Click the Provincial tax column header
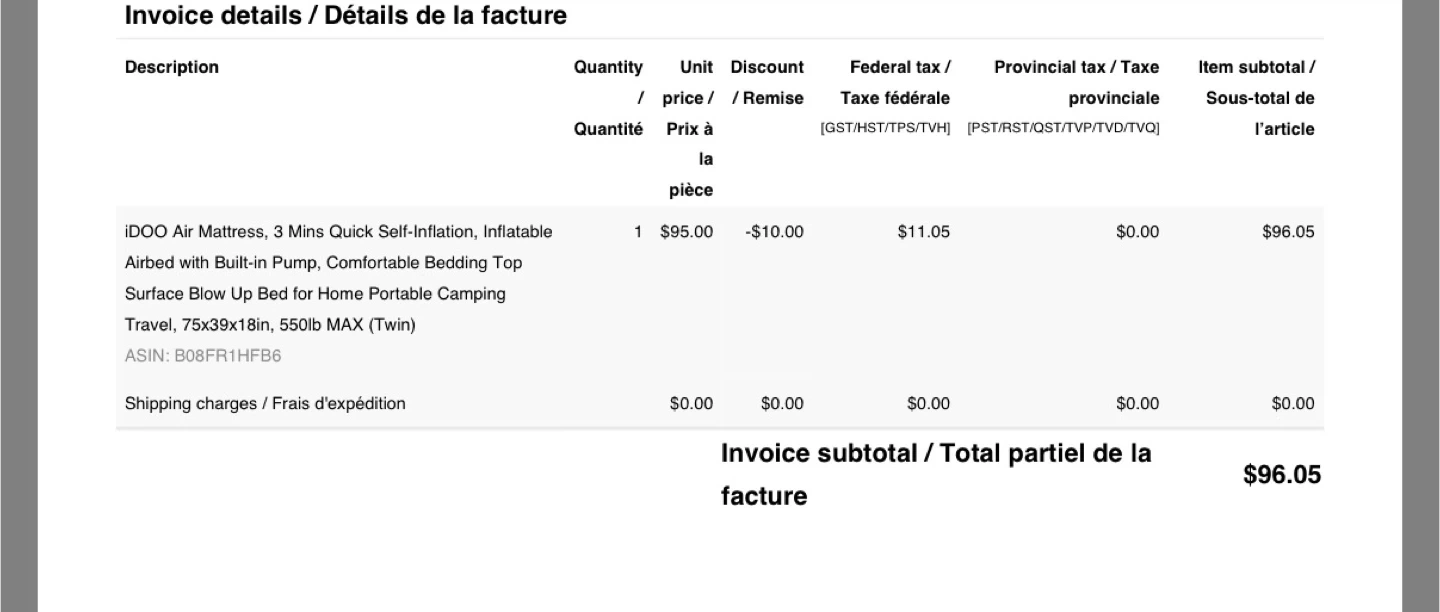This screenshot has width=1440, height=612. point(1076,82)
